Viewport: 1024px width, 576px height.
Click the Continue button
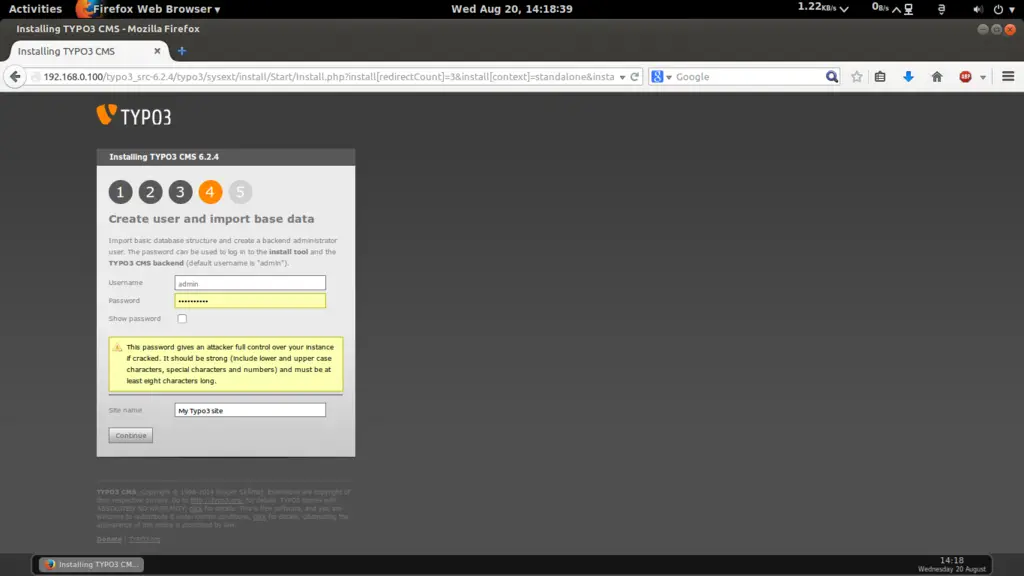tap(131, 436)
